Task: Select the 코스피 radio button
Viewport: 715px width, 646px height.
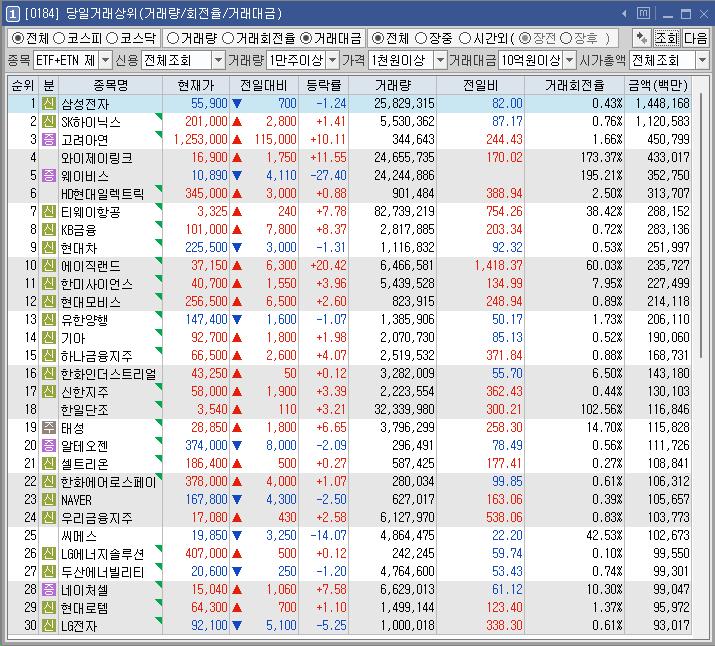Action: (59, 39)
